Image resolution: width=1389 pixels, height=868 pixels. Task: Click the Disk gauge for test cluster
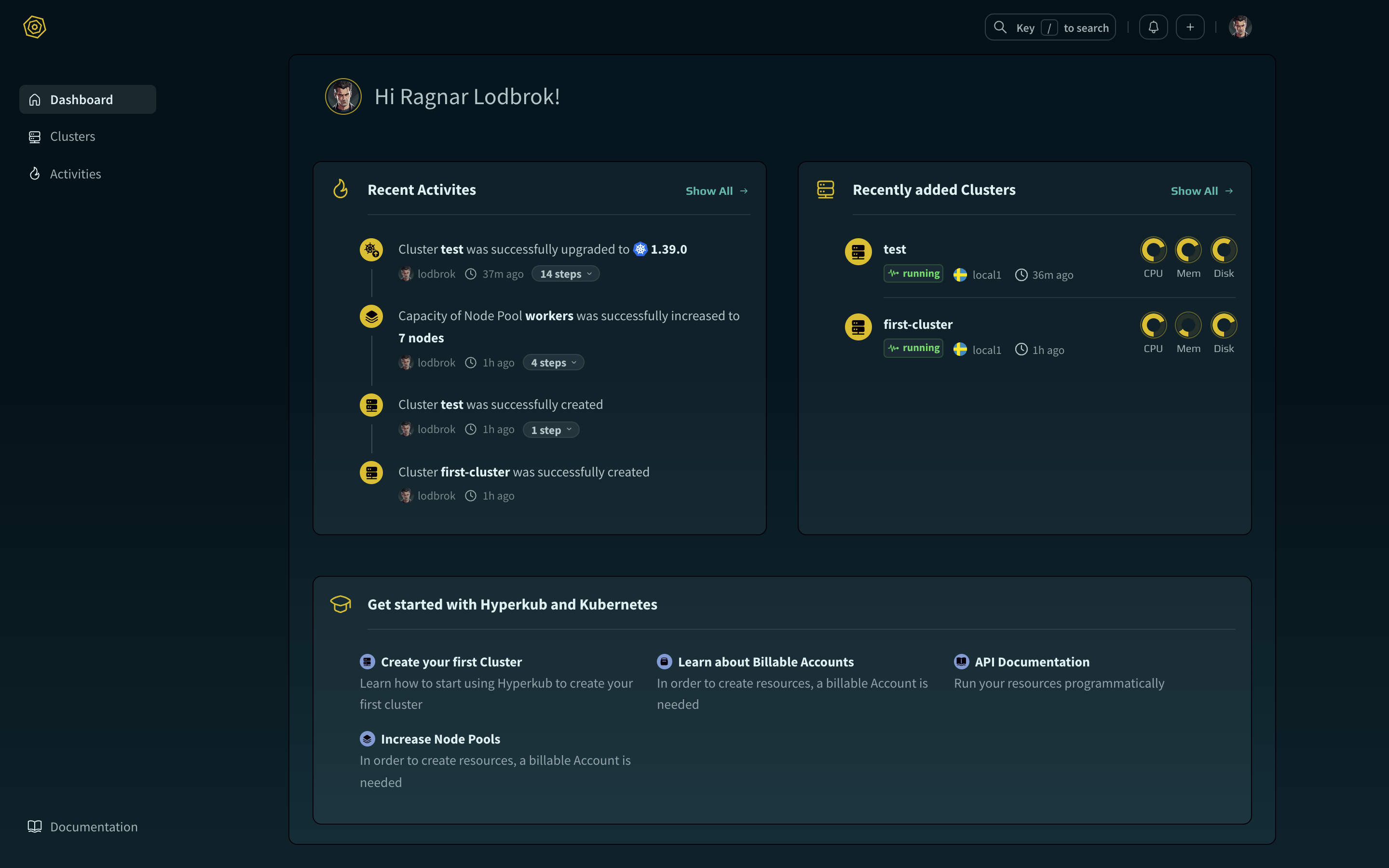coord(1224,250)
